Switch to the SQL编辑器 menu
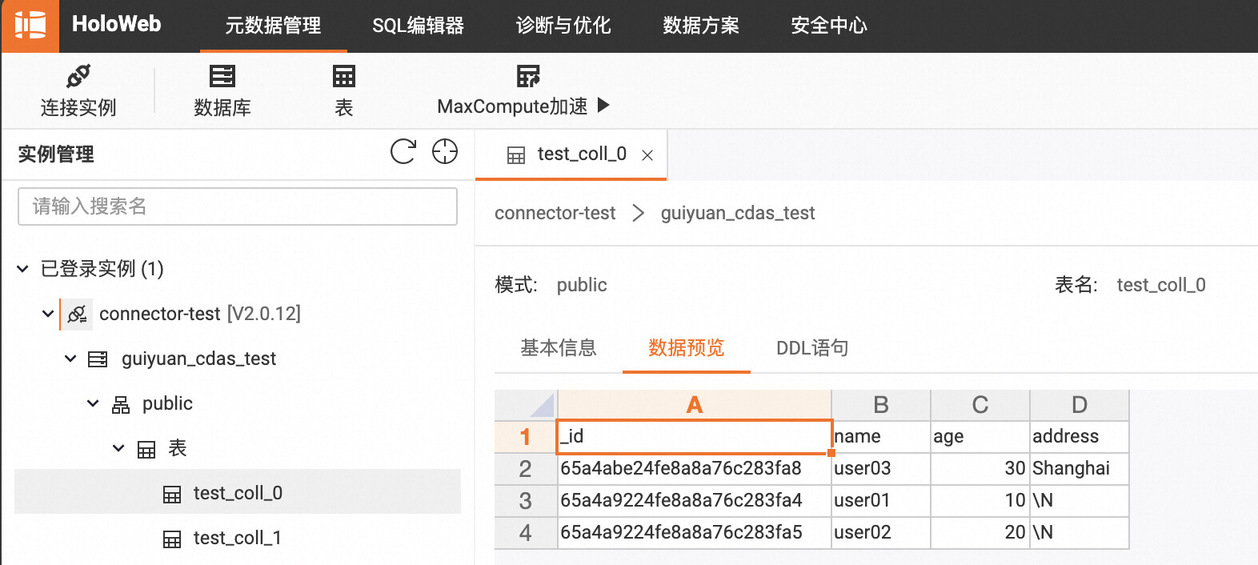The height and width of the screenshot is (565, 1258). [x=418, y=26]
